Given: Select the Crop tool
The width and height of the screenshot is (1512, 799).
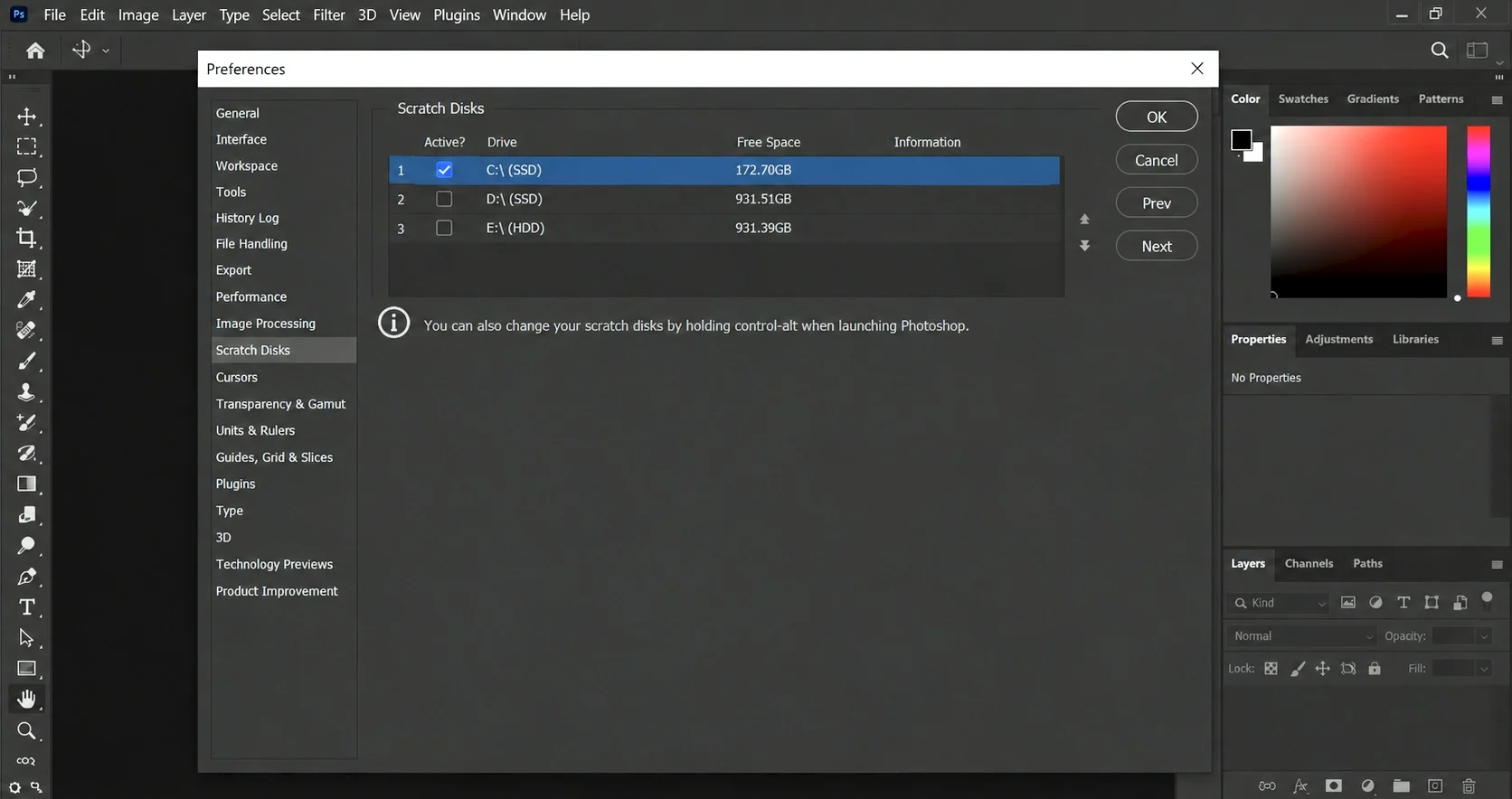Looking at the screenshot, I should pyautogui.click(x=26, y=239).
